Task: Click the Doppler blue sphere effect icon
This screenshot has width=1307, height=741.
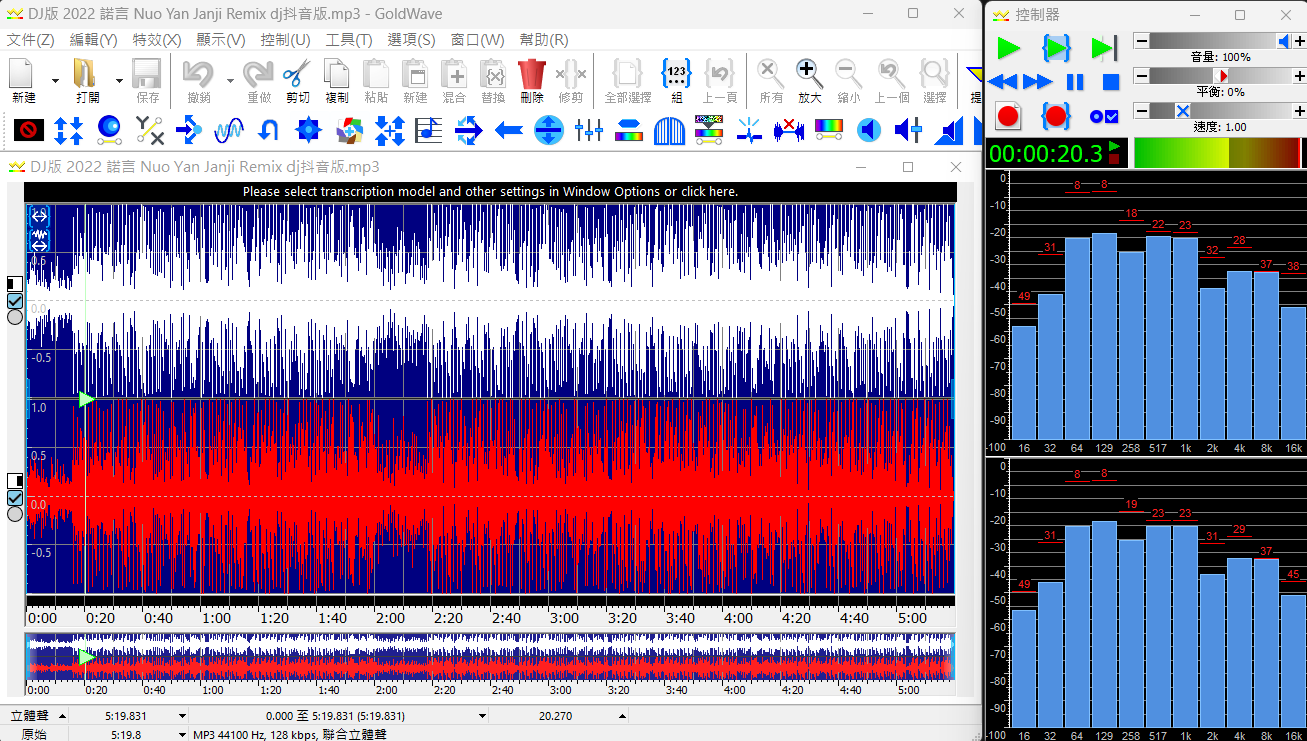Action: coord(108,129)
